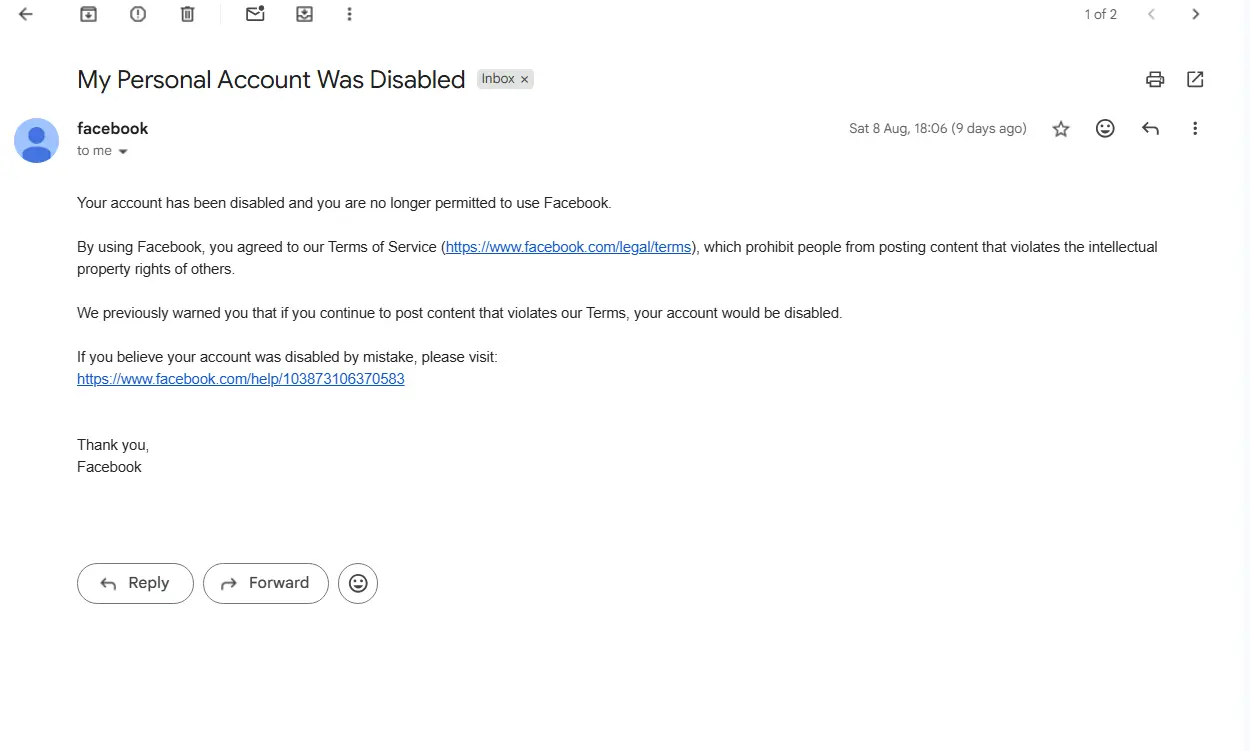Click the facebook sender avatar
1250x751 pixels.
pos(36,140)
